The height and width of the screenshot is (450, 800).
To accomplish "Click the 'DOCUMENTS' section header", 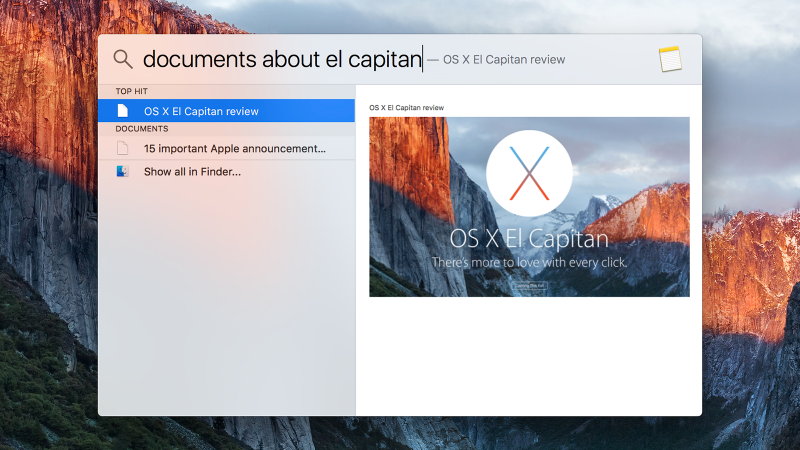I will [x=142, y=129].
